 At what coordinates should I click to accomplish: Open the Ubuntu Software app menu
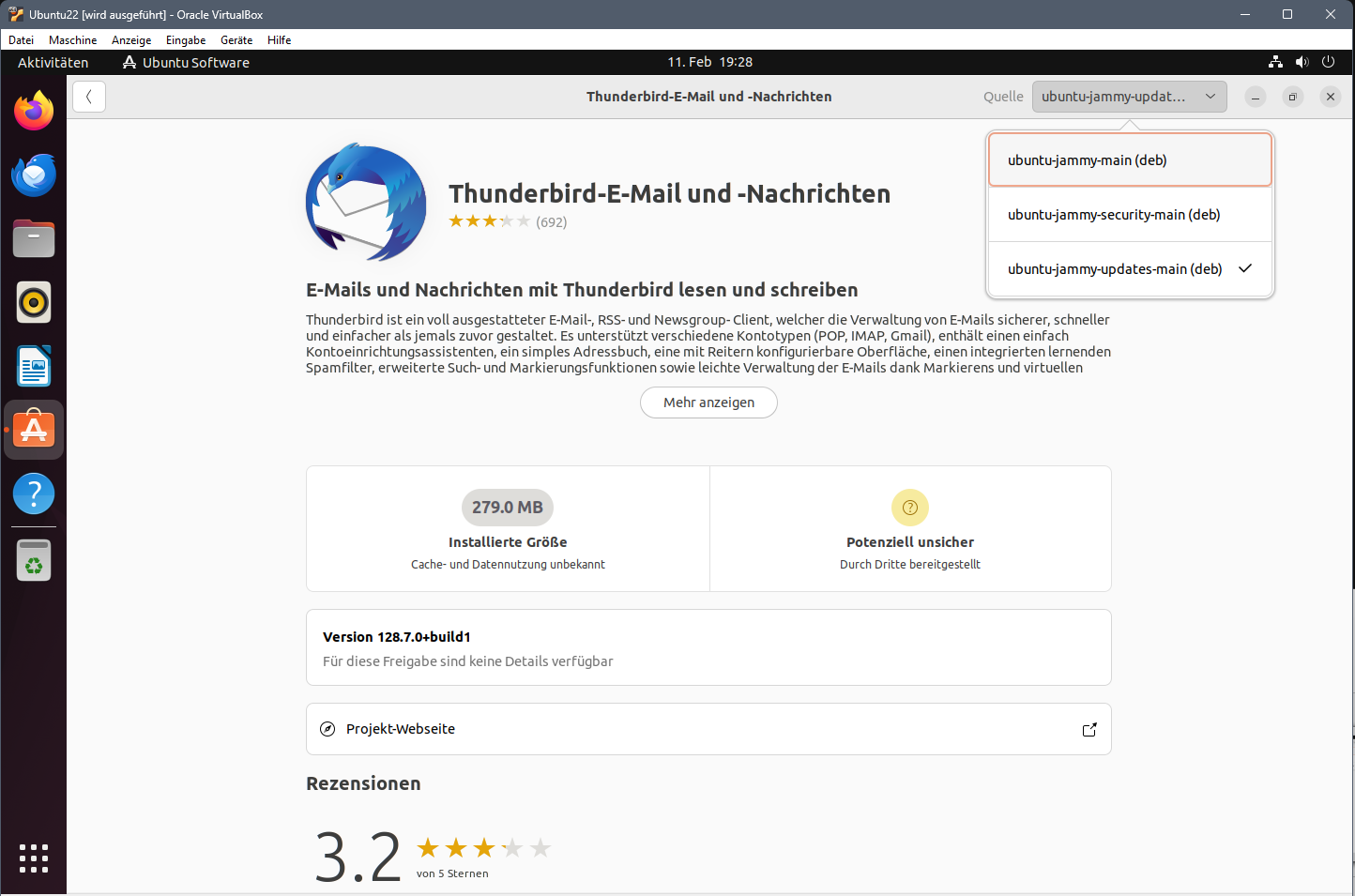point(186,62)
